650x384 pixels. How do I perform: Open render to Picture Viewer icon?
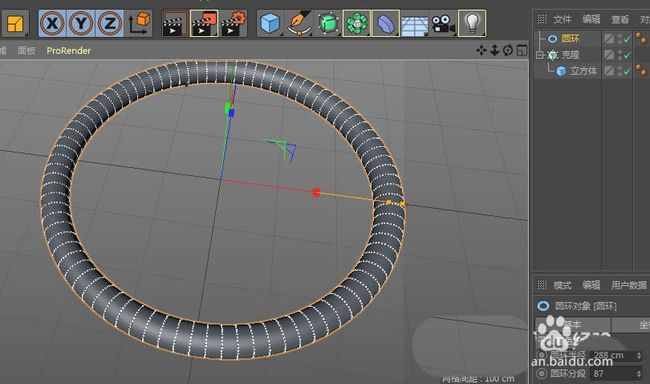coord(204,24)
